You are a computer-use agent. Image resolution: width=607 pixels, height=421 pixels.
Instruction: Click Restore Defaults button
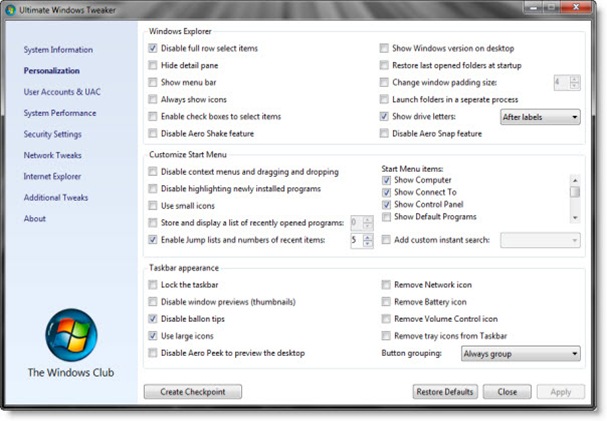[x=445, y=392]
